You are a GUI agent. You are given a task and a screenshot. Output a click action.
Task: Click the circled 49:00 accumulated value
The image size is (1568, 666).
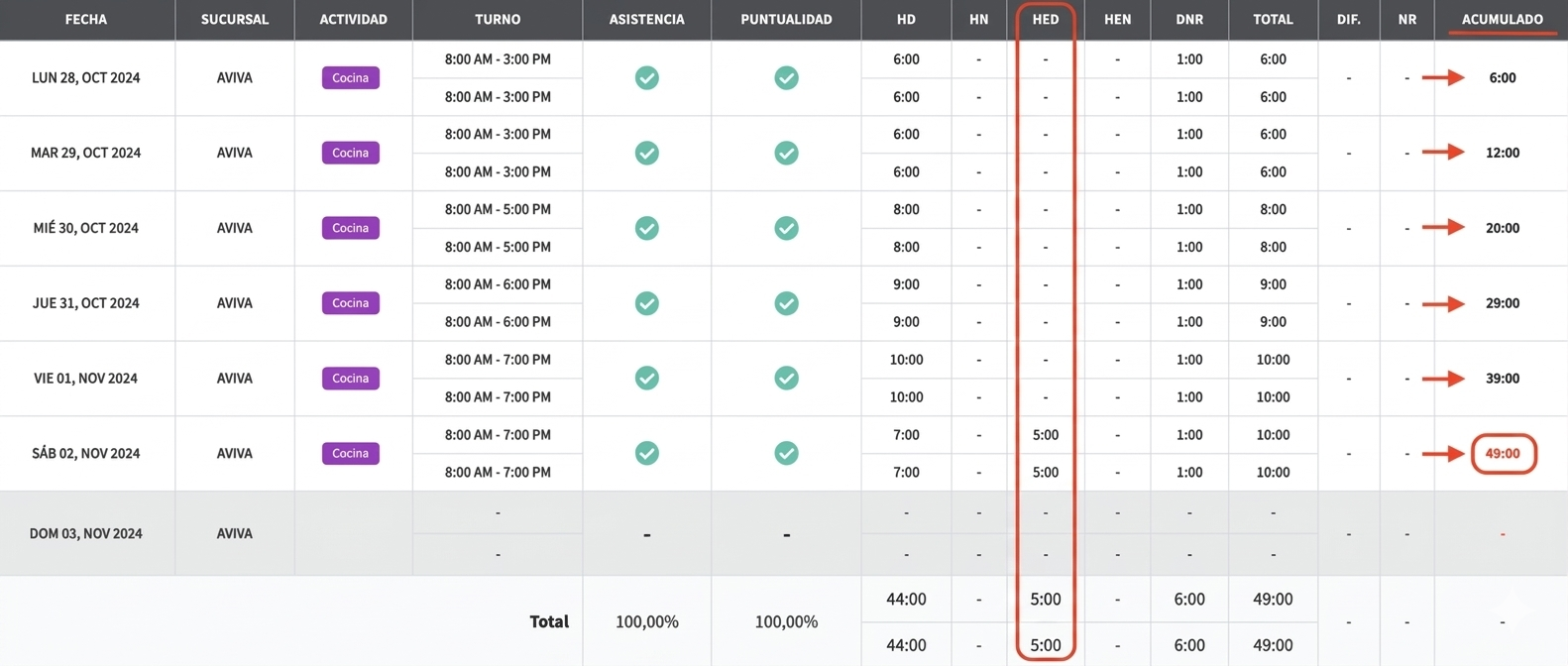1503,453
